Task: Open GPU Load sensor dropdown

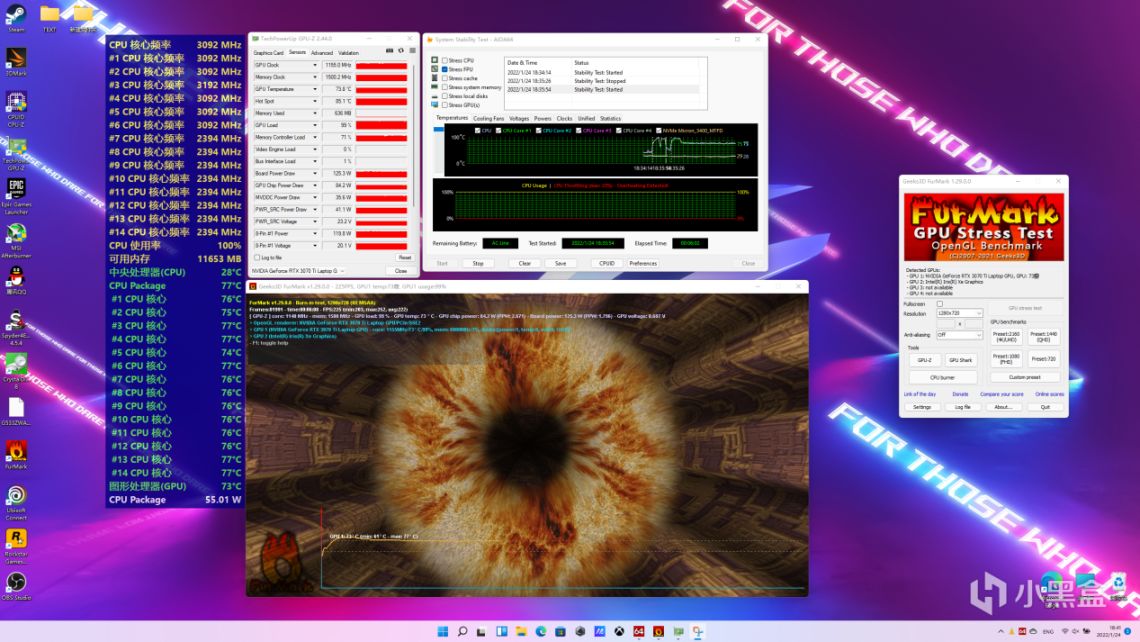Action: 315,125
